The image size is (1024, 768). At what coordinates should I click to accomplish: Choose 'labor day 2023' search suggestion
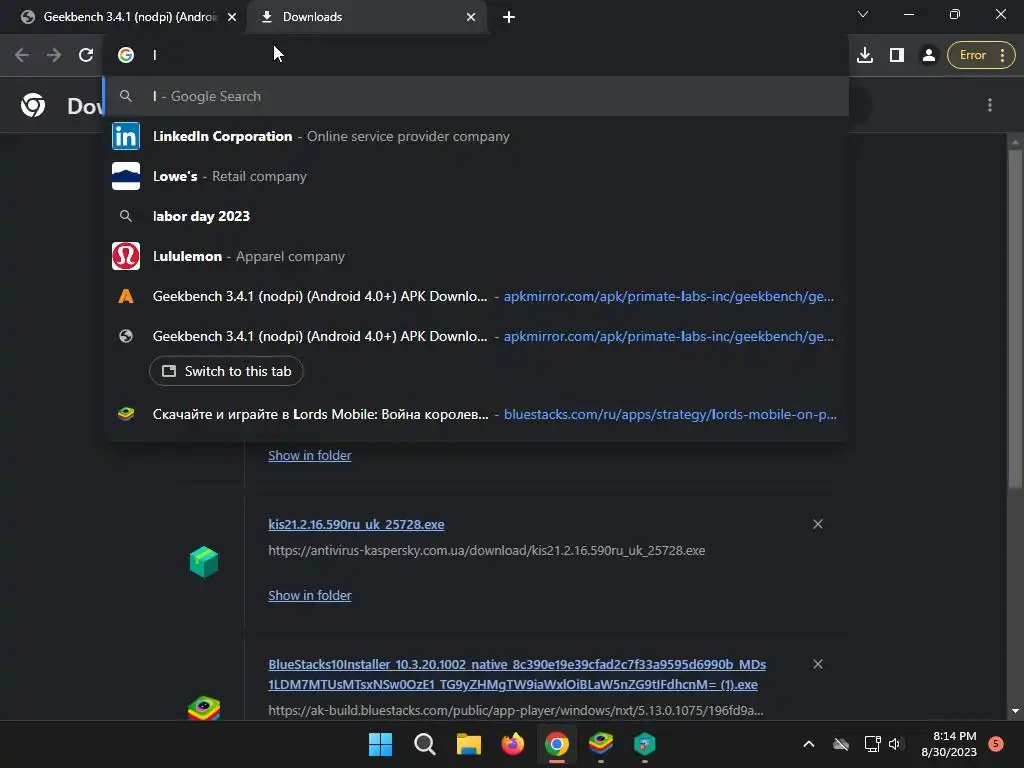(x=476, y=216)
